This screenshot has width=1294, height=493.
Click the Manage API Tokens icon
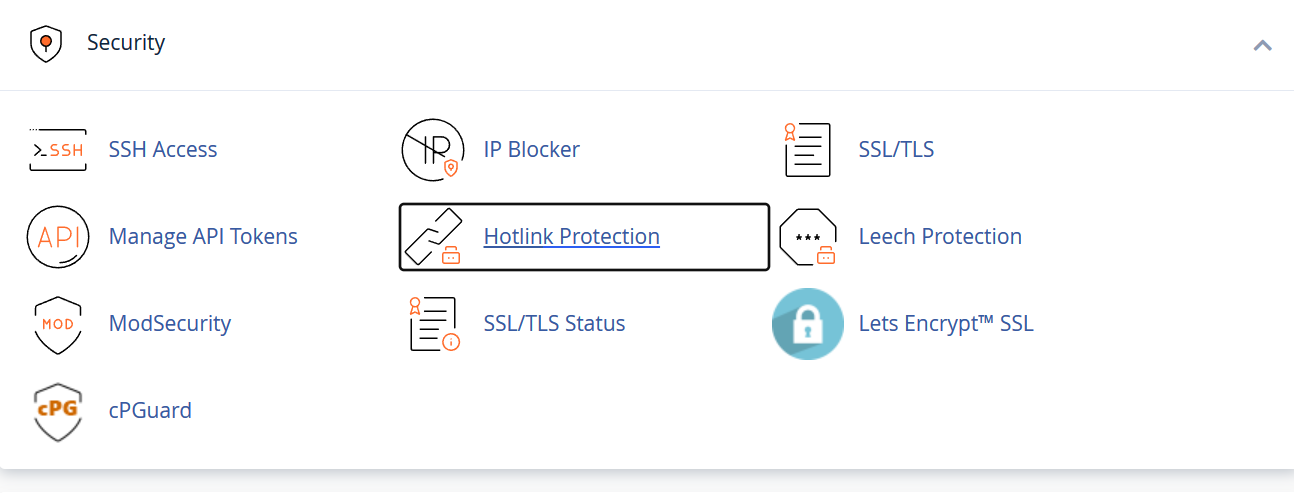tap(58, 237)
